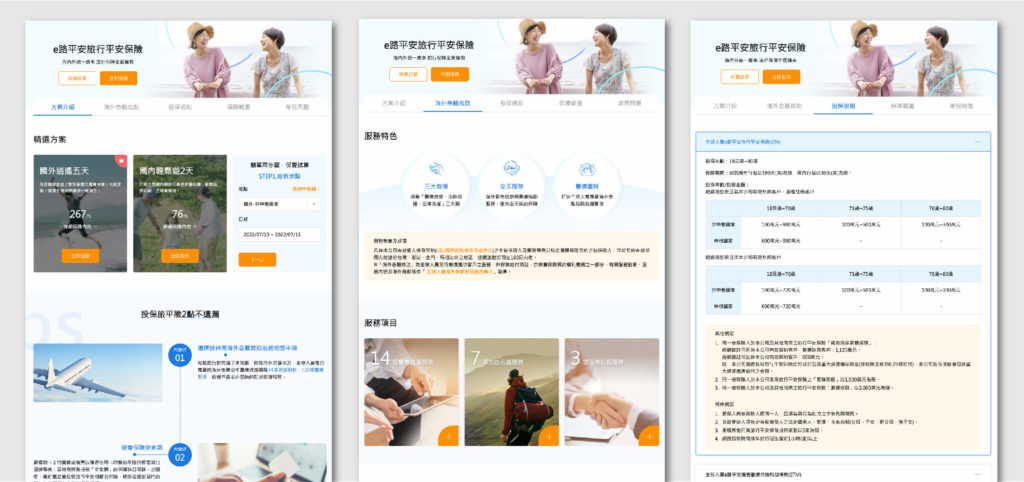Image resolution: width=1024 pixels, height=482 pixels.
Task: Click the orange 立即投保 button on left page header
Action: (119, 78)
